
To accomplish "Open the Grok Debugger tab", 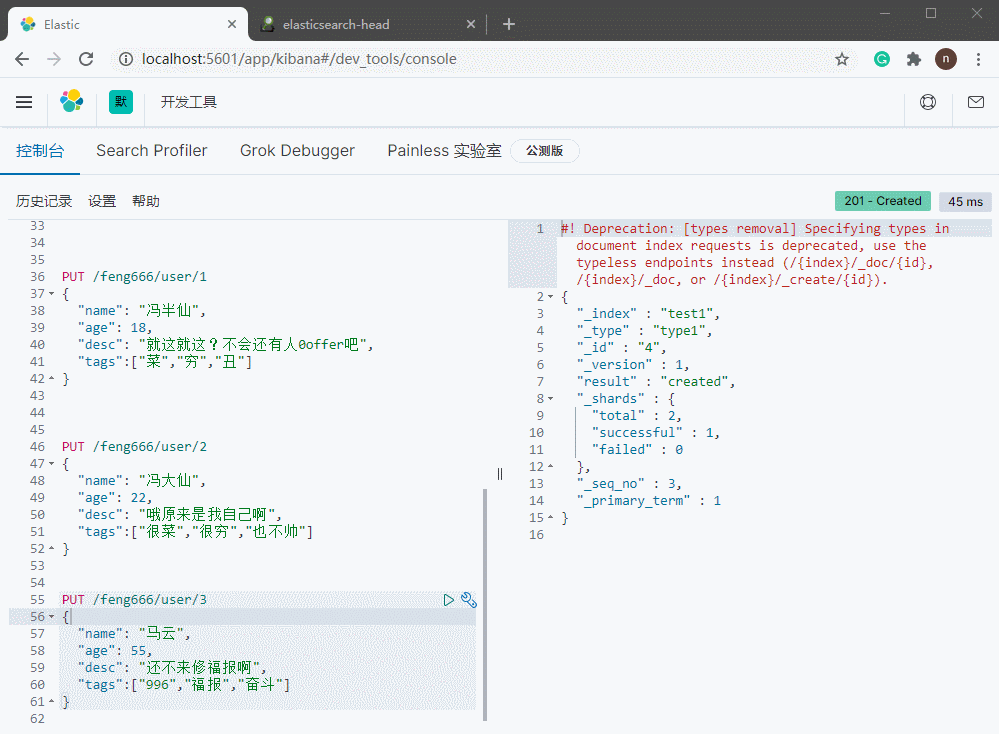I will pyautogui.click(x=297, y=151).
